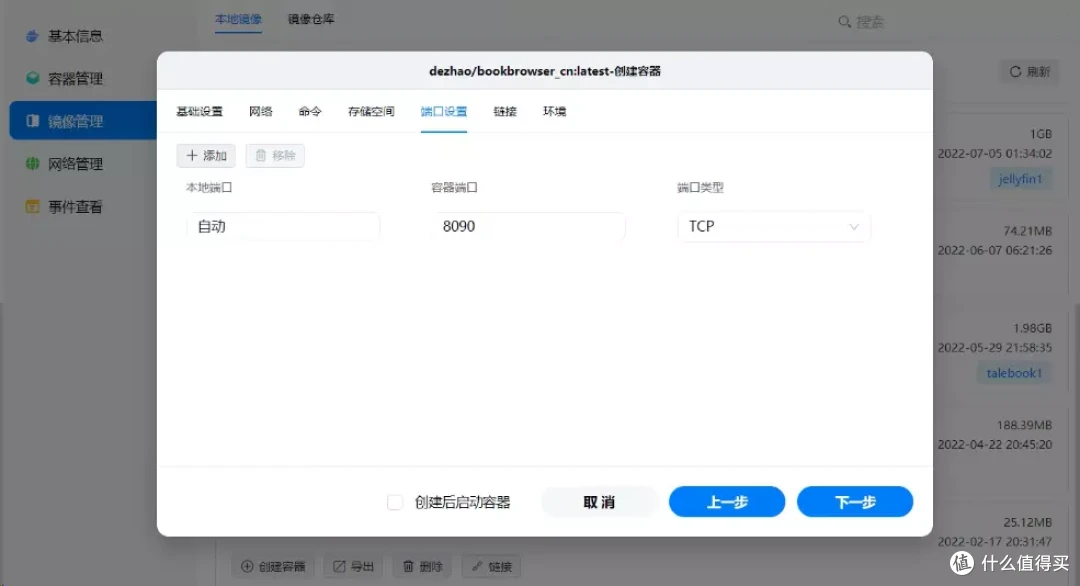Click the 搜索 search field
This screenshot has height=586, width=1080.
[x=871, y=22]
